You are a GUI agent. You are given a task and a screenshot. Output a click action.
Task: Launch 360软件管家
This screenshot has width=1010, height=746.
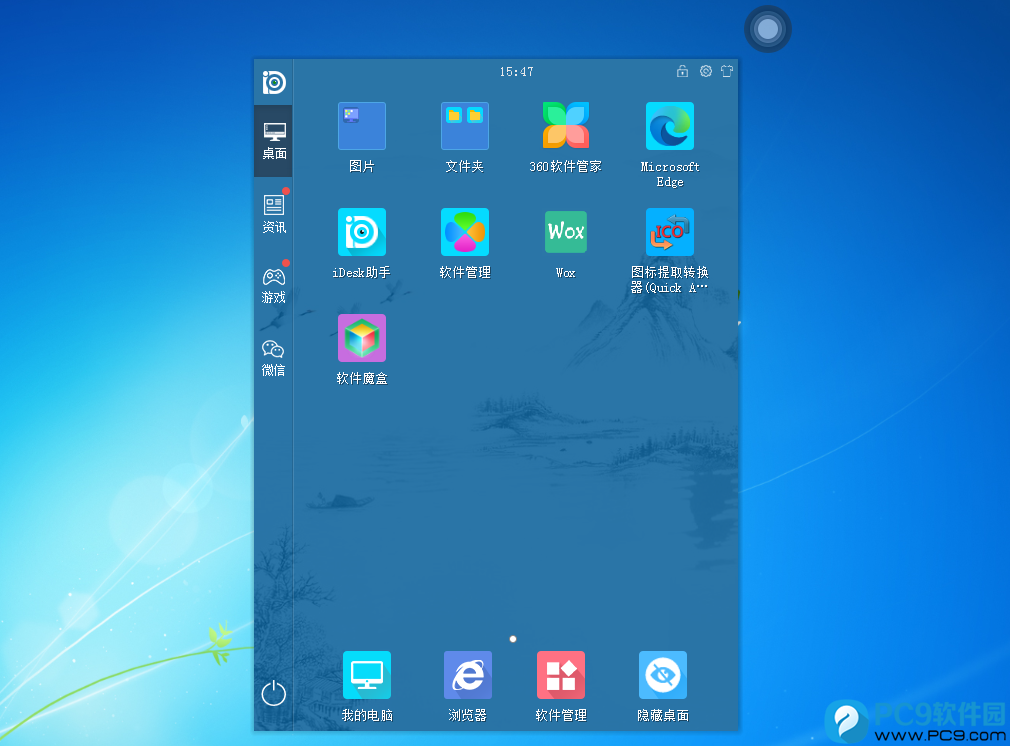pyautogui.click(x=566, y=125)
